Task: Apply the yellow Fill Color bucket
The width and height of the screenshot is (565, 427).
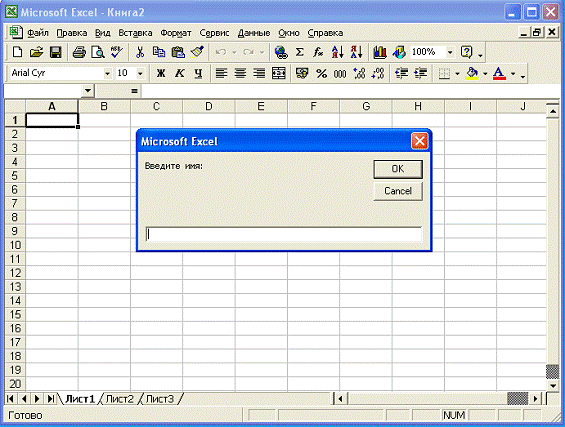Action: pos(472,74)
